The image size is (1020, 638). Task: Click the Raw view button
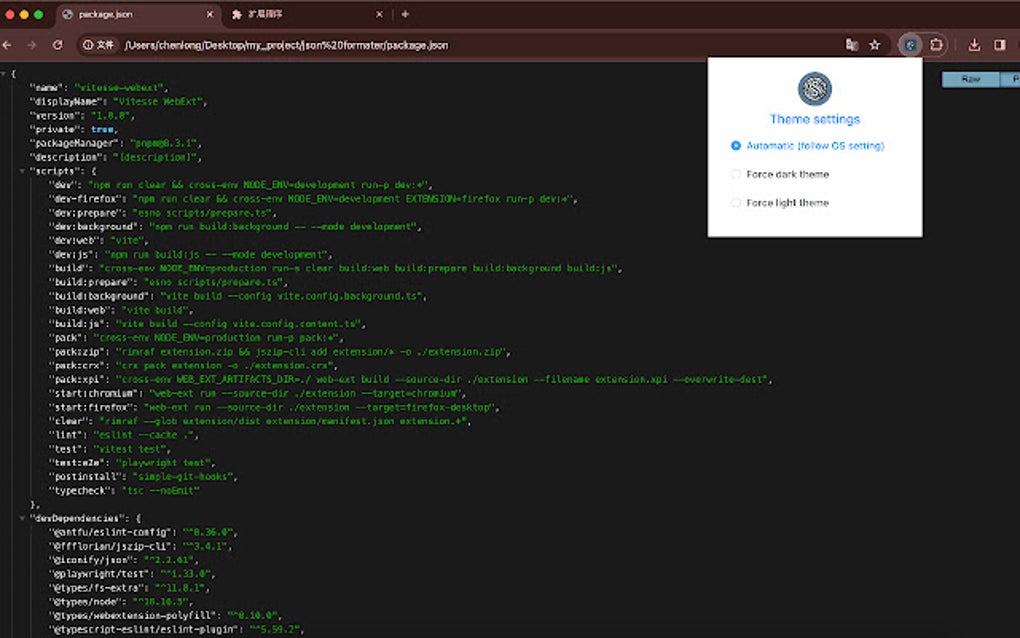(971, 78)
